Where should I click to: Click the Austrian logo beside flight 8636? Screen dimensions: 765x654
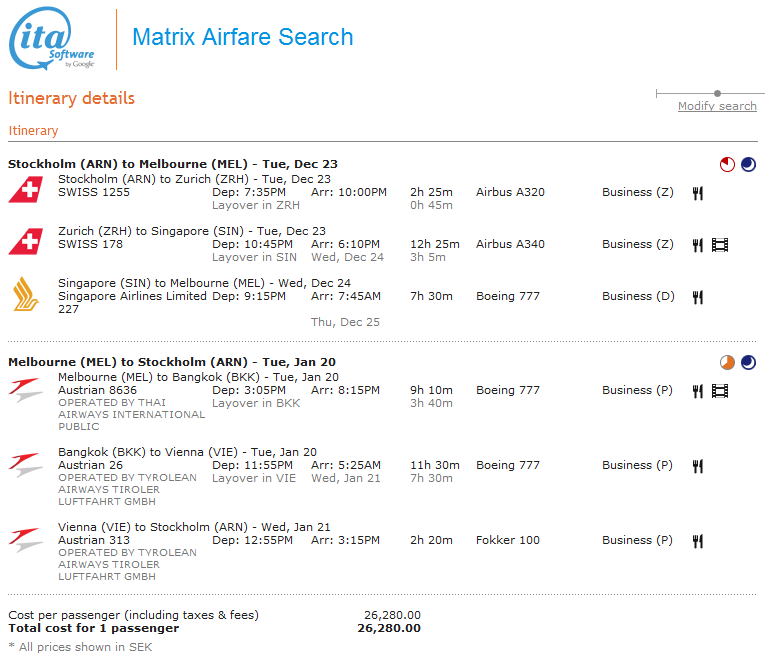(x=26, y=390)
